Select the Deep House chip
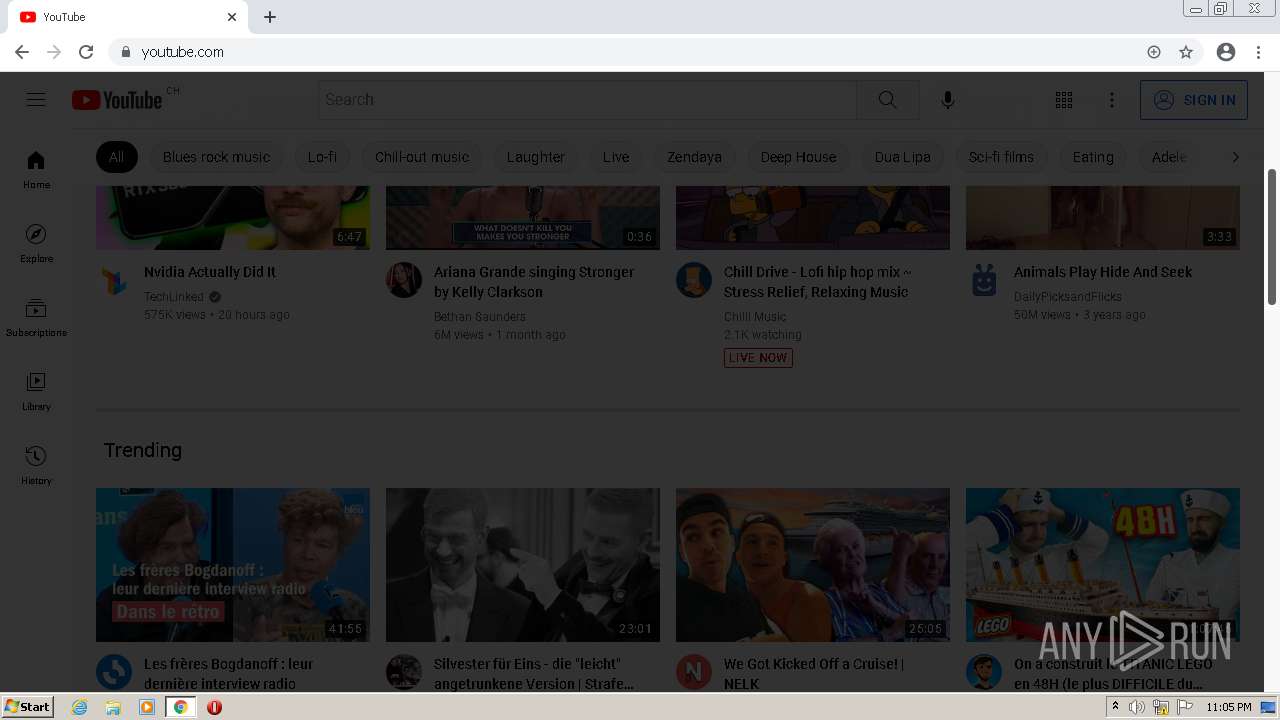This screenshot has height=720, width=1280. 798,157
